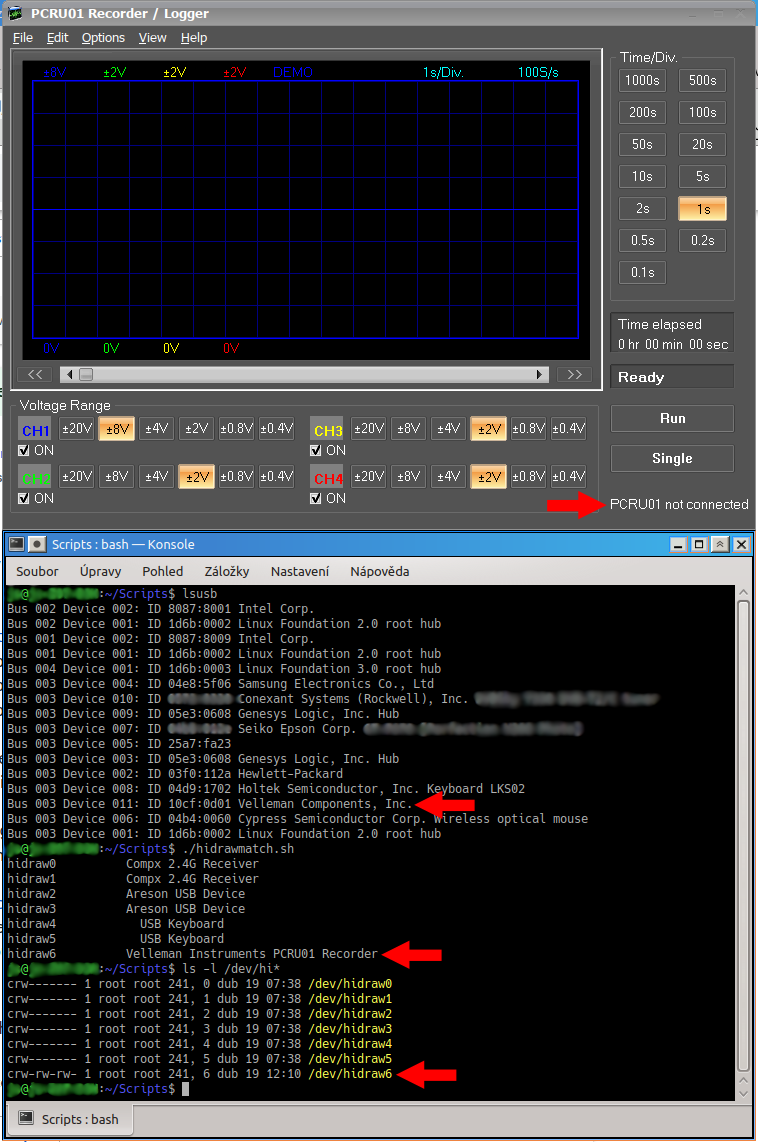Click the /dev/hidraw6 entry in terminal
Image resolution: width=758 pixels, height=1142 pixels.
350,1074
